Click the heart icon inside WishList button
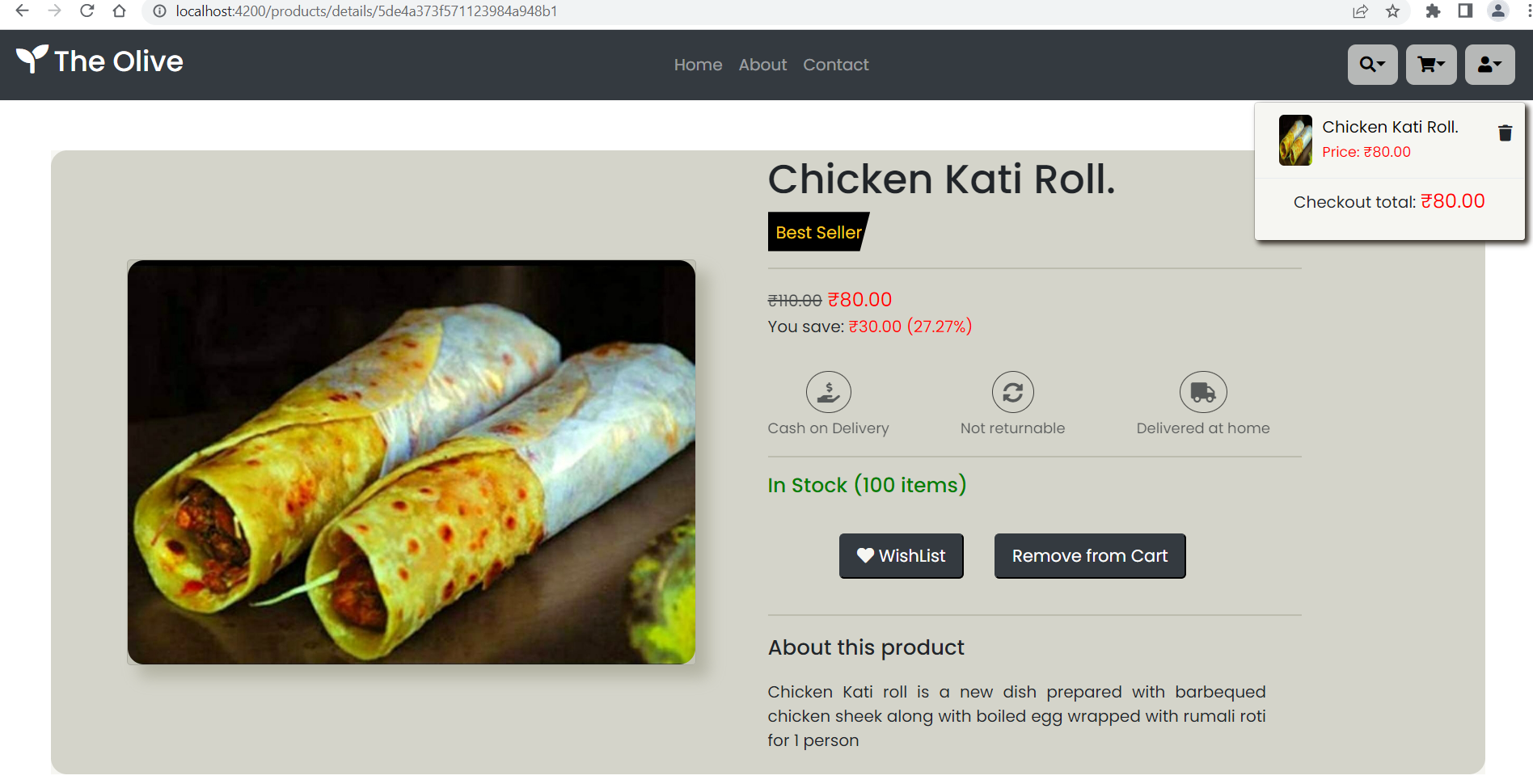 865,555
